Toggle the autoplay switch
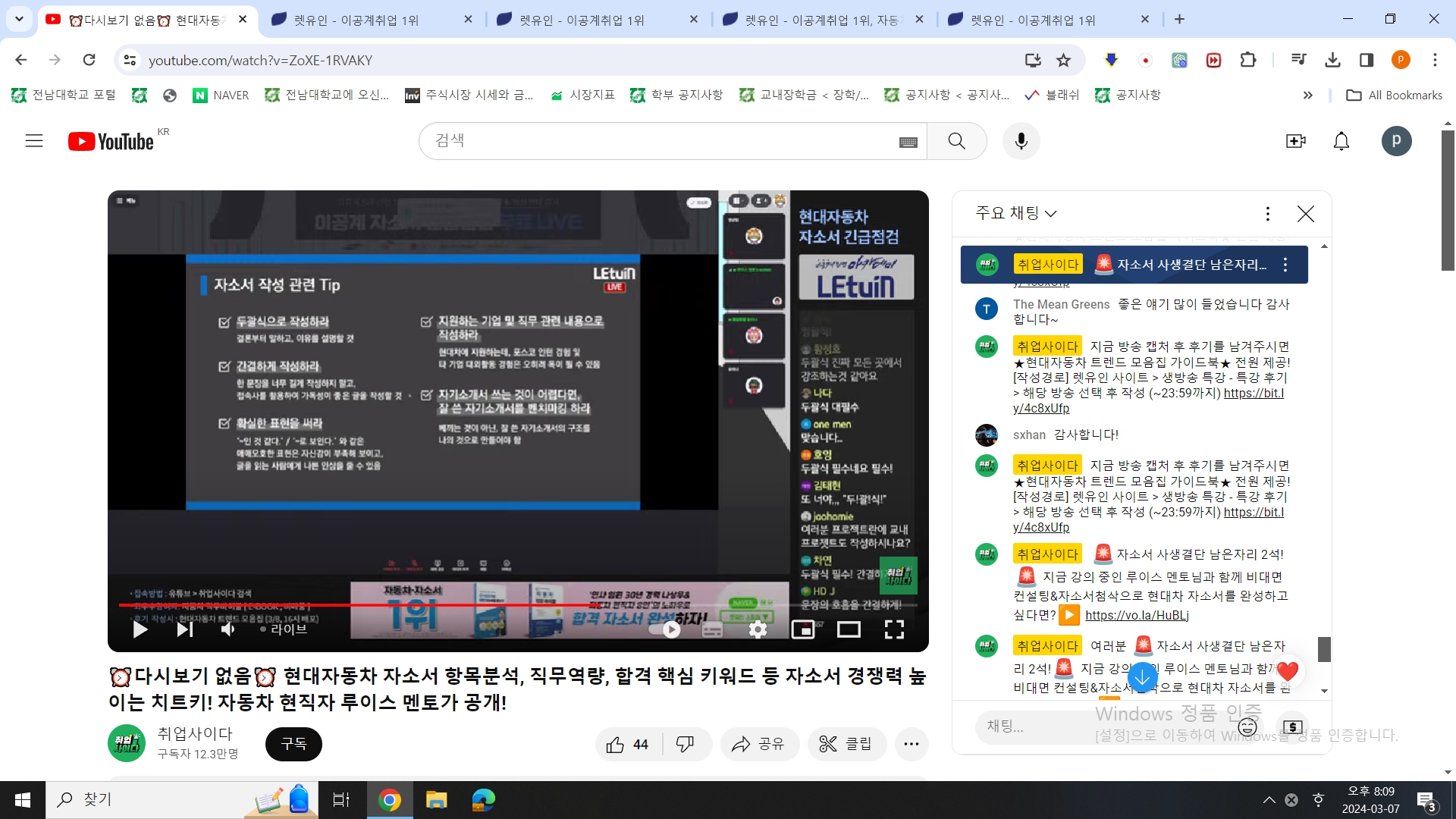1456x819 pixels. (x=665, y=629)
